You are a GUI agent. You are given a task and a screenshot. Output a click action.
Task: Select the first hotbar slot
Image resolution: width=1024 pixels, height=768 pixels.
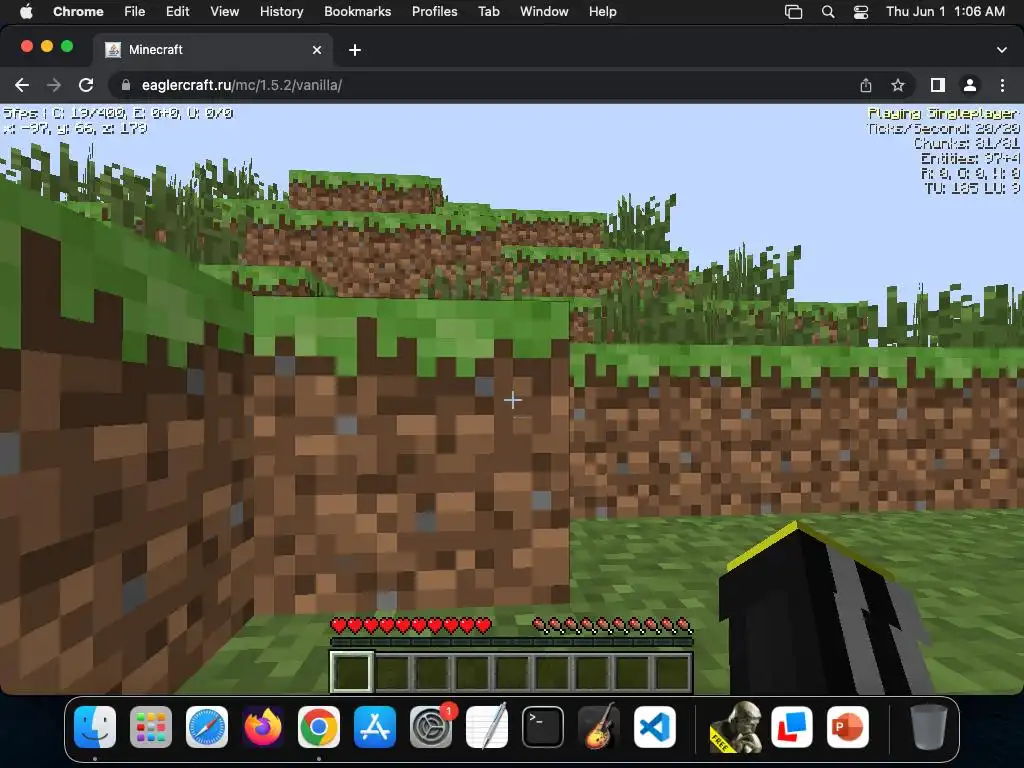tap(351, 671)
